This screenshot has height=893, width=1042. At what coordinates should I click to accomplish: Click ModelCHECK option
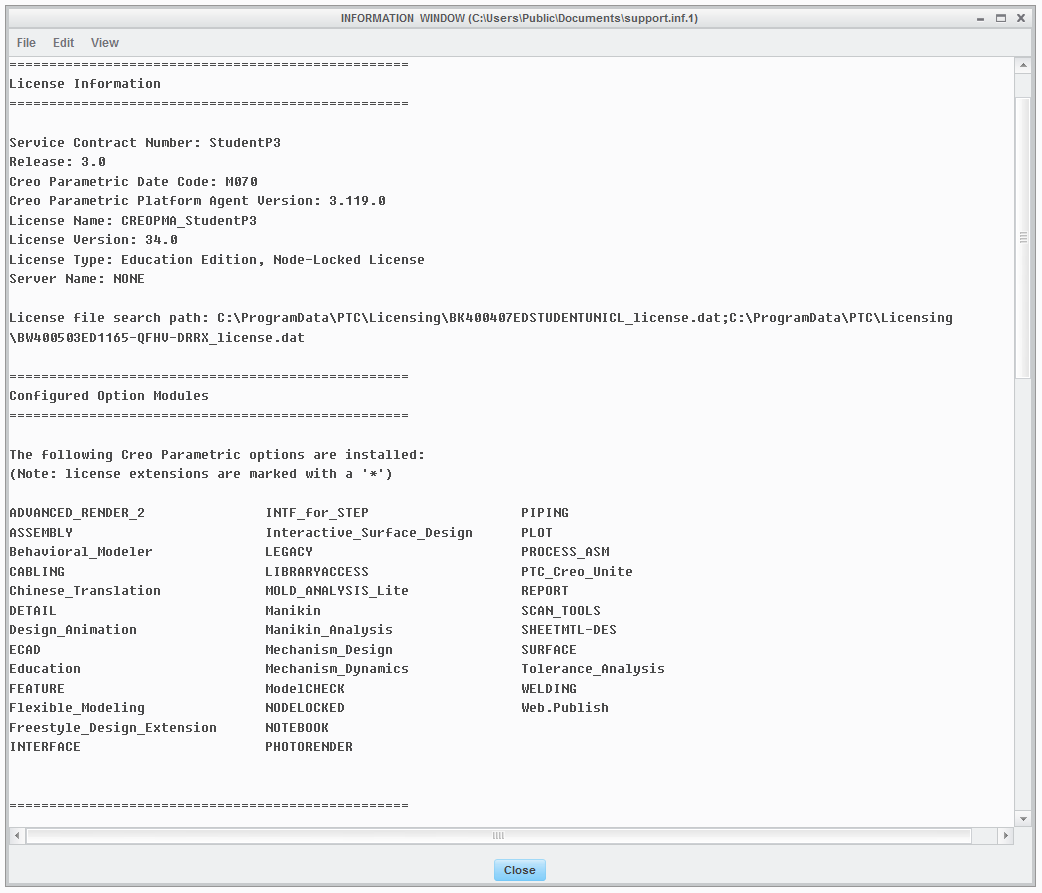pyautogui.click(x=305, y=689)
